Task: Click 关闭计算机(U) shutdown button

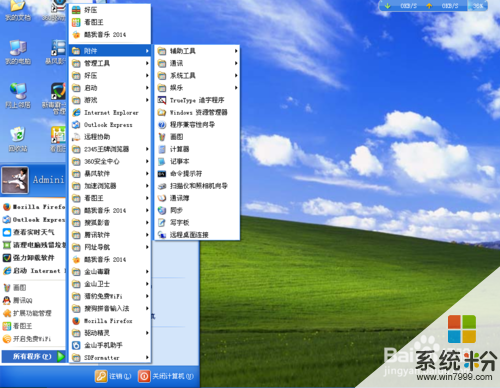Action: (166, 376)
